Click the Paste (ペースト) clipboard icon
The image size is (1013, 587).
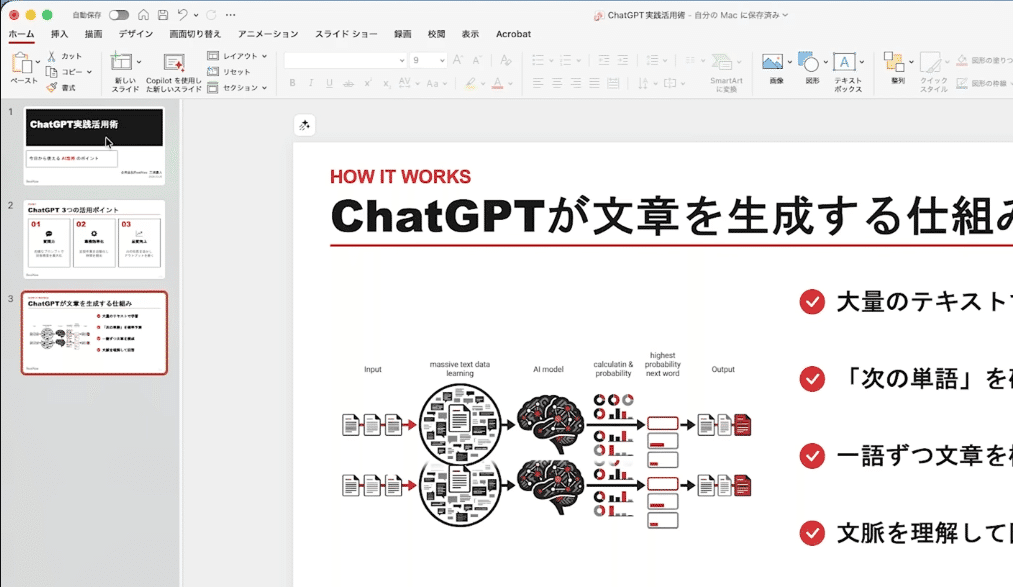coord(21,63)
